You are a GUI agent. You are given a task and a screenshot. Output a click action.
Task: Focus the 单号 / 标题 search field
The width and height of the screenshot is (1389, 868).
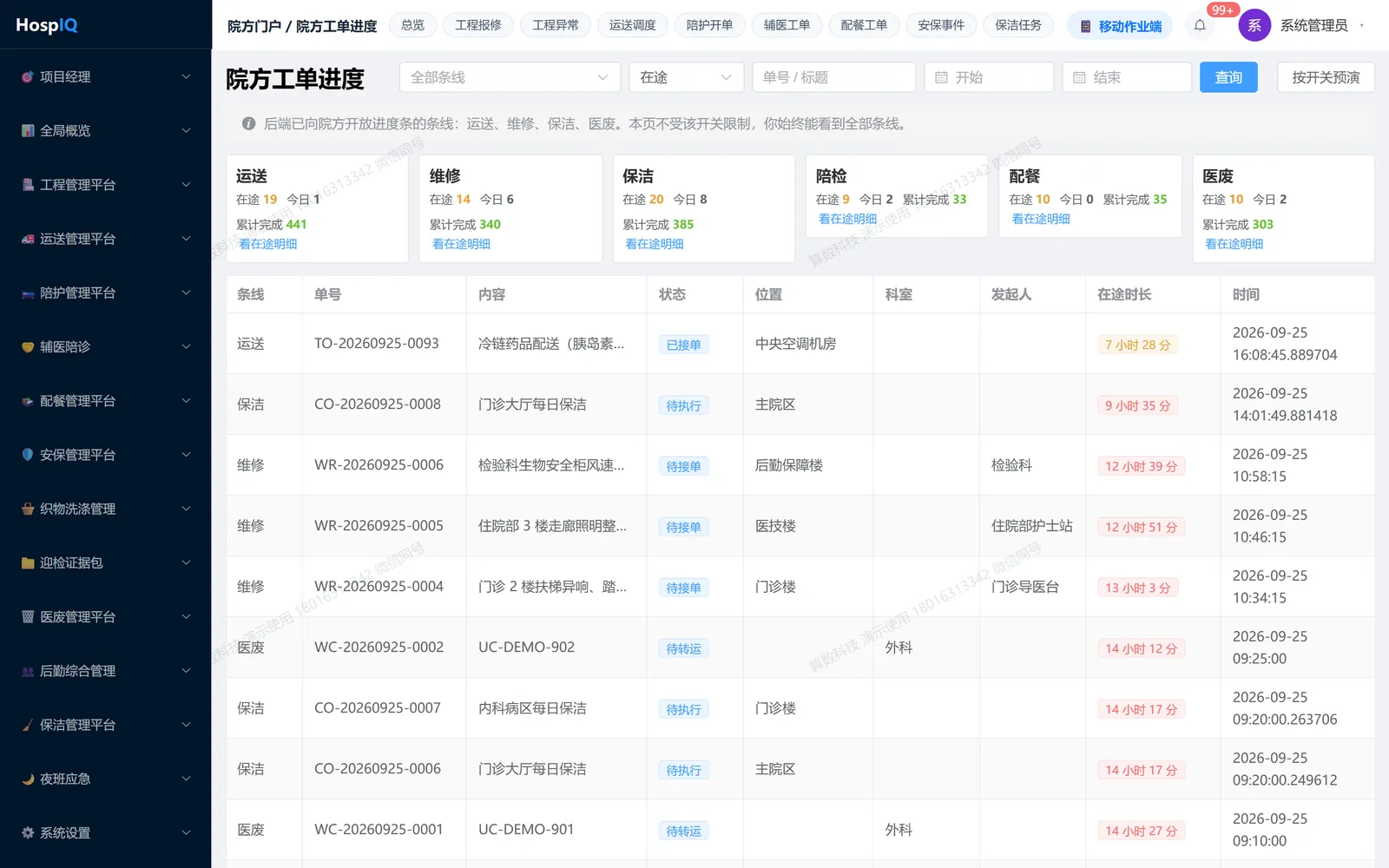[x=833, y=77]
